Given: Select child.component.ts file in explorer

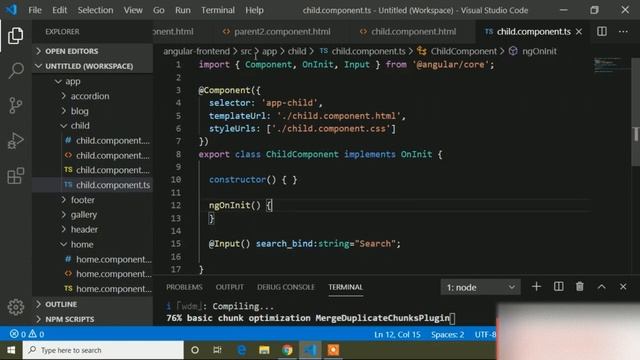Looking at the screenshot, I should (x=92, y=185).
